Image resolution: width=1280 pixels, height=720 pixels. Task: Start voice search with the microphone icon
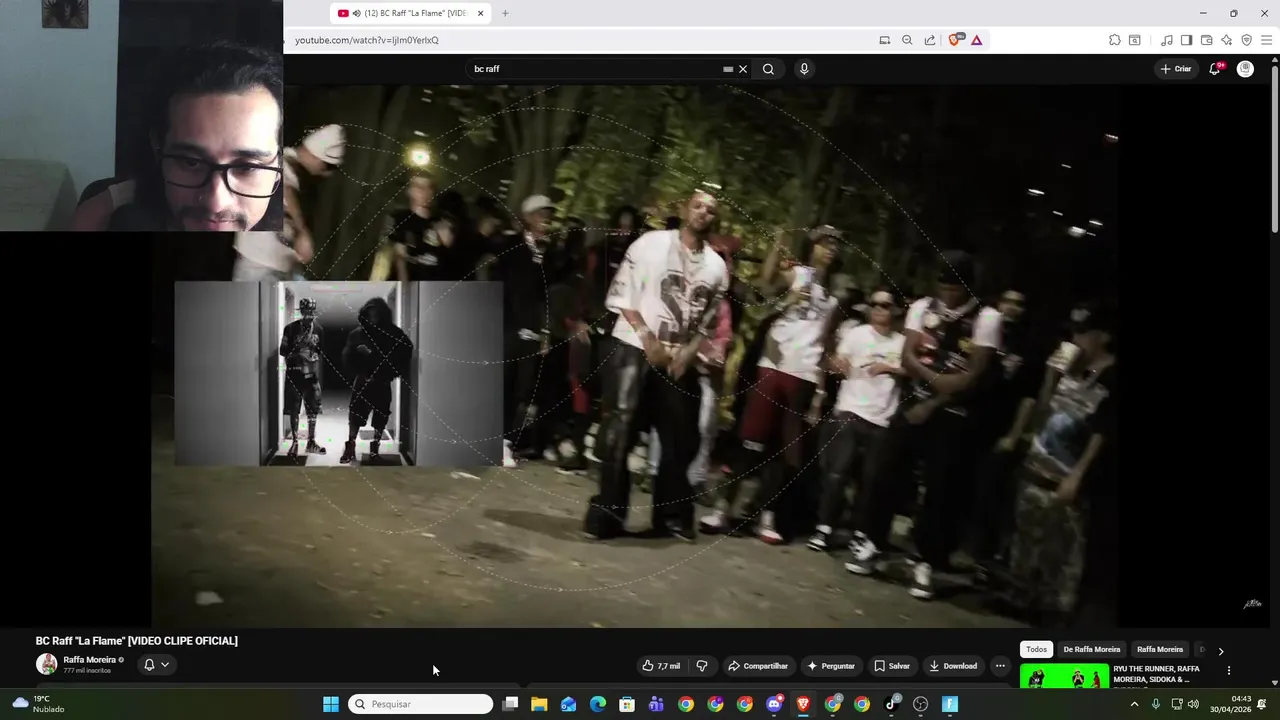pos(804,69)
